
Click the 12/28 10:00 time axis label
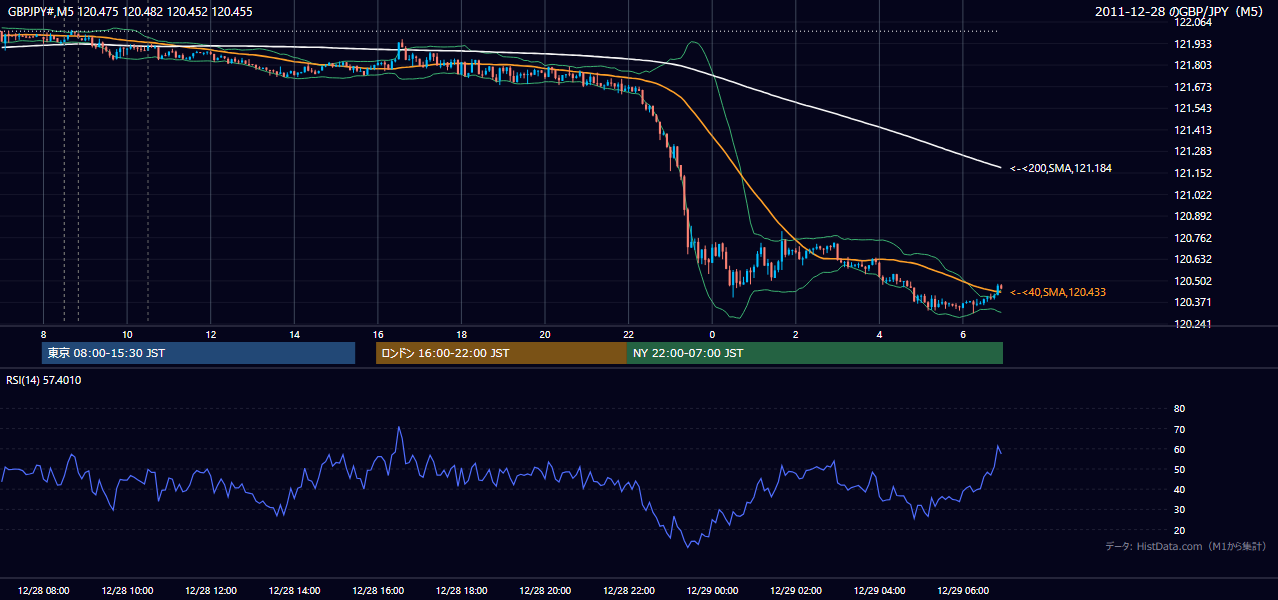pyautogui.click(x=127, y=591)
